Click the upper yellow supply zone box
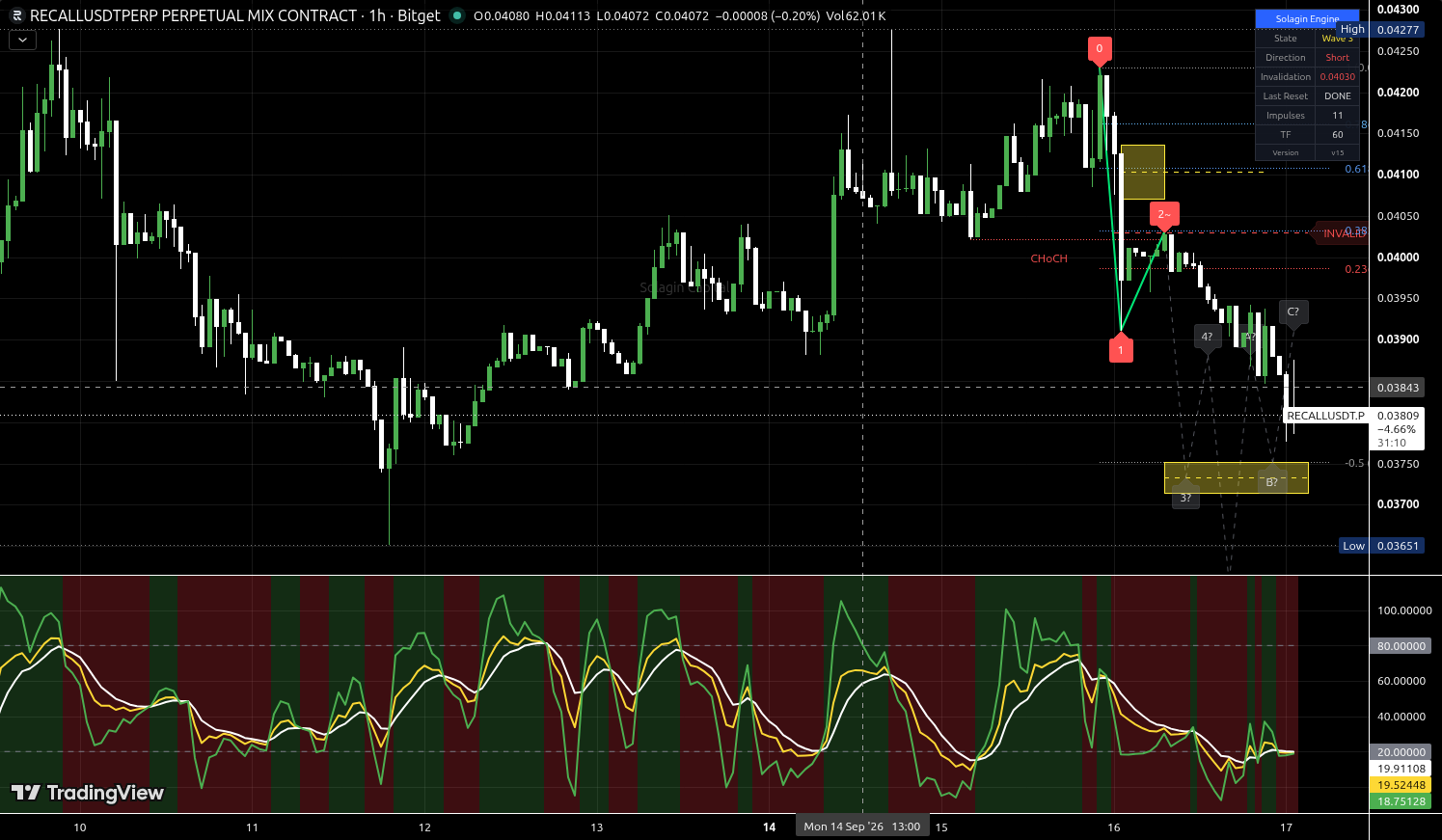Screen dimensions: 1442x840 tap(1142, 172)
